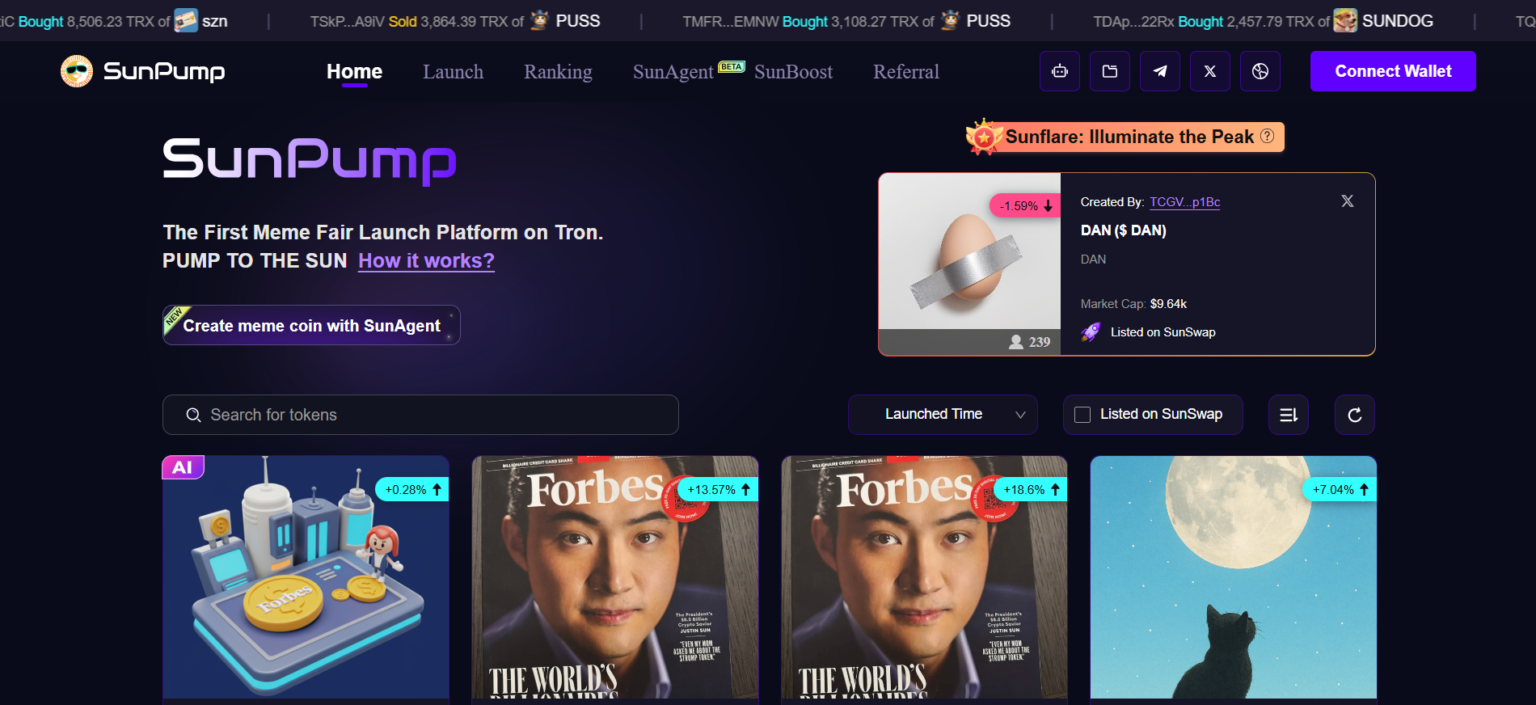Open the moon and cat token thumbnail

[1233, 577]
